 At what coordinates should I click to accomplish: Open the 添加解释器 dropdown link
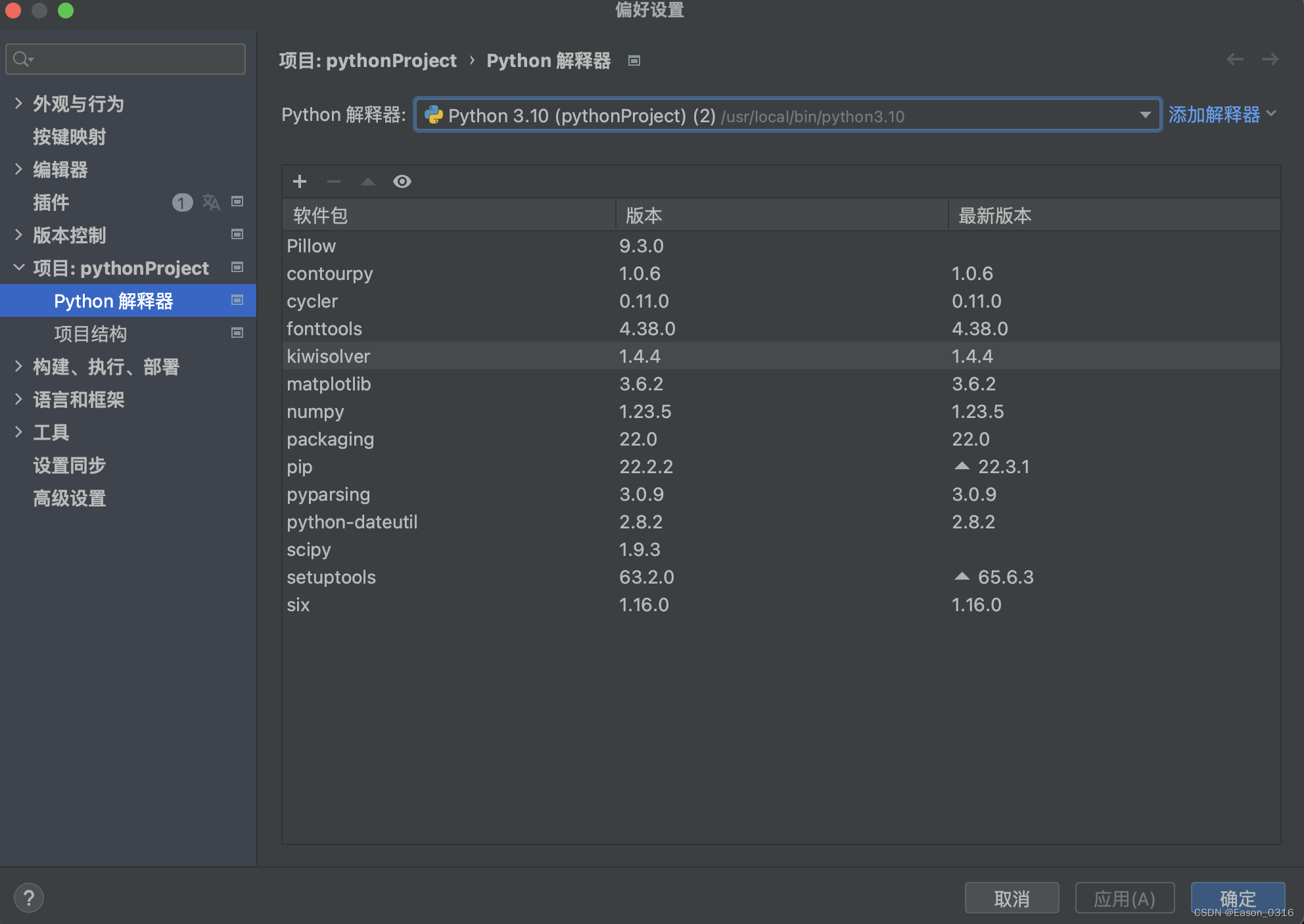tap(1222, 115)
